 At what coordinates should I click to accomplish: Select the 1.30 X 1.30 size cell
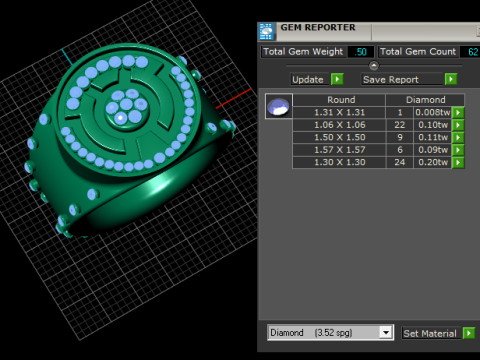pyautogui.click(x=339, y=162)
